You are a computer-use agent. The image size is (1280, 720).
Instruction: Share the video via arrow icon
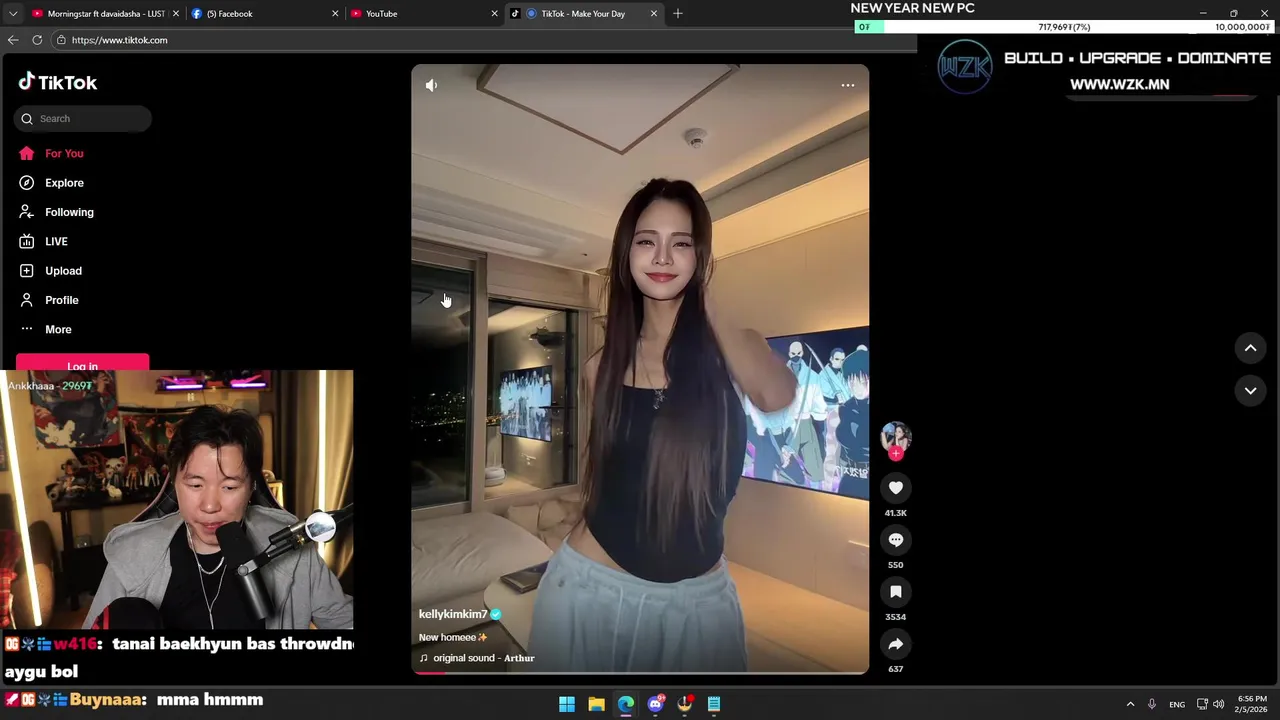(x=896, y=644)
